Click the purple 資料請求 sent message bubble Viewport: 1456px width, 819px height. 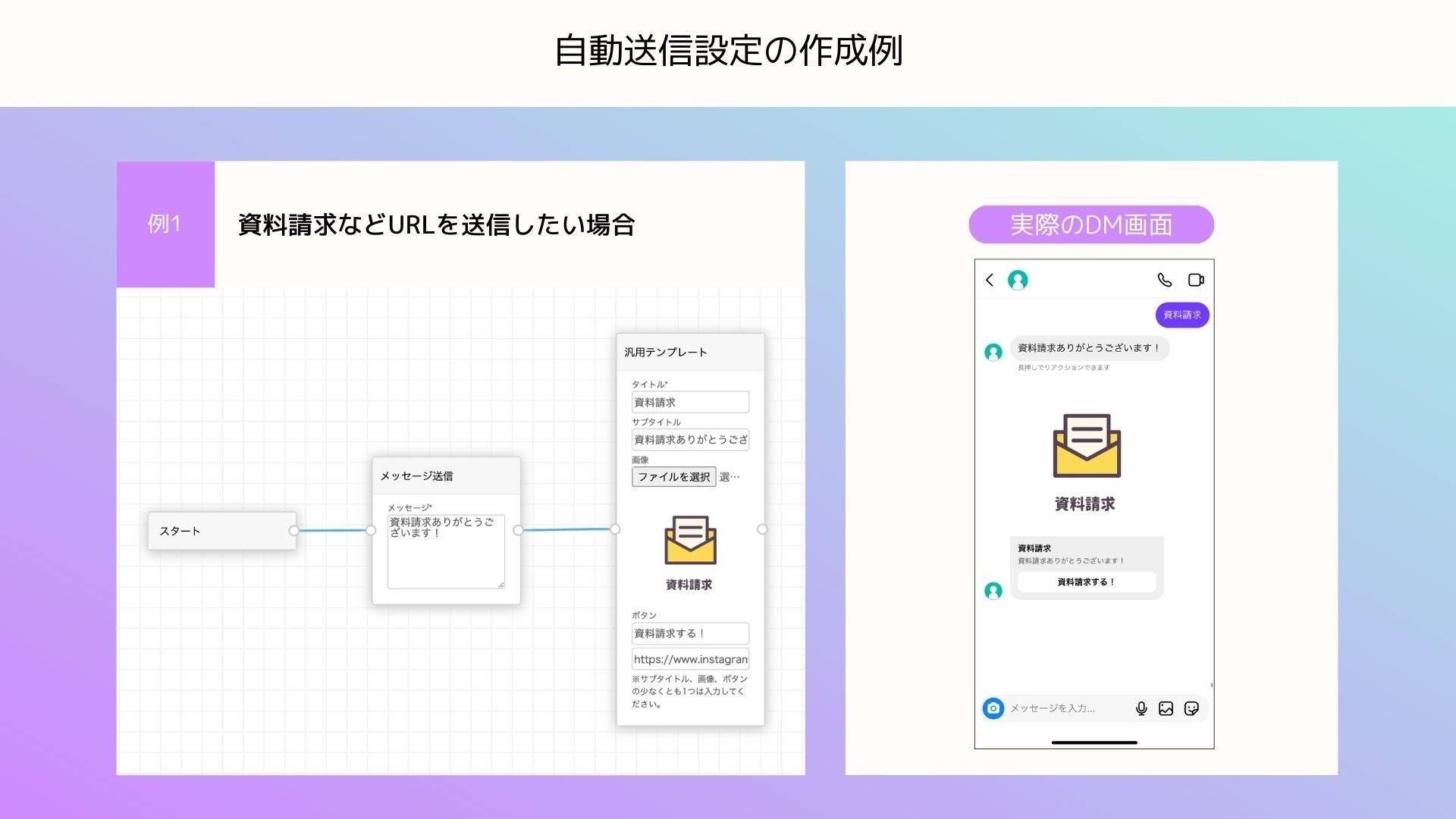pyautogui.click(x=1181, y=315)
